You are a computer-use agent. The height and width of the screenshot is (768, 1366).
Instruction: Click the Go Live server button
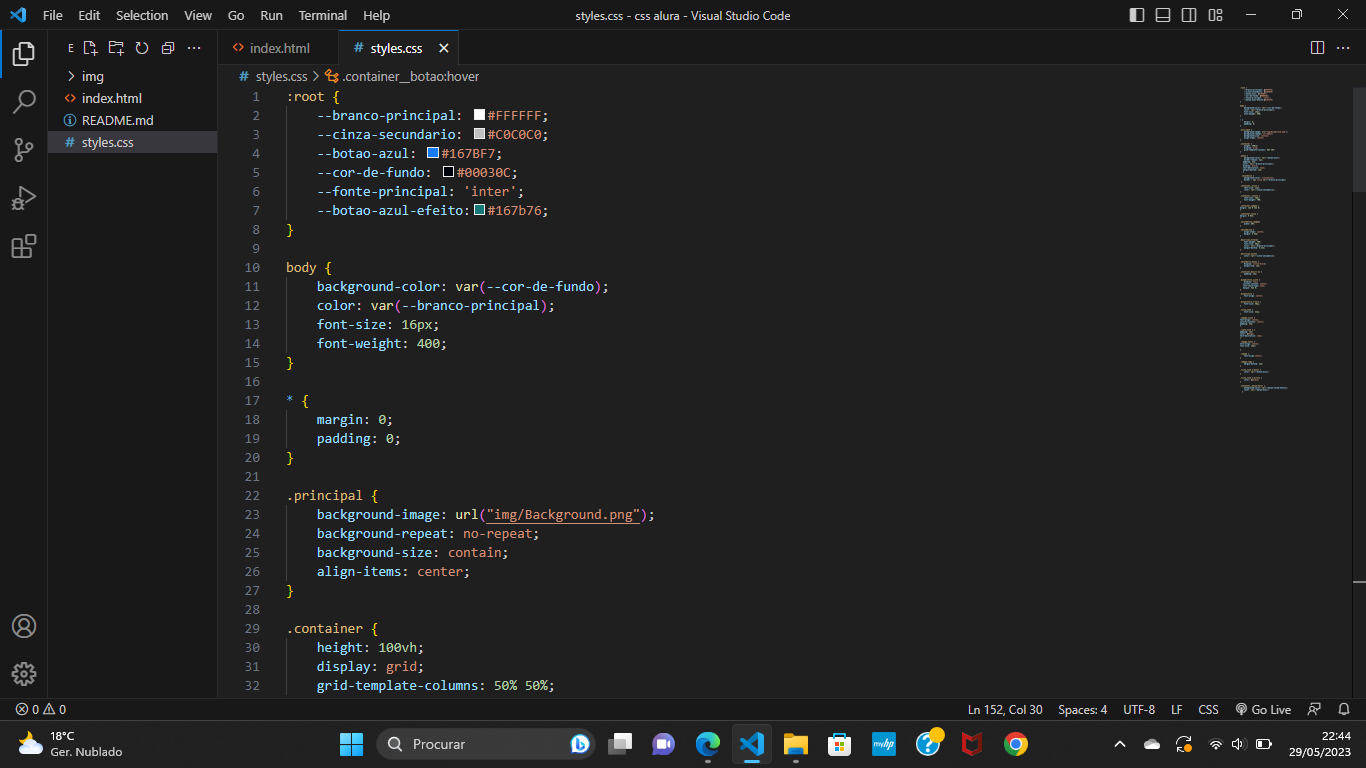tap(1263, 710)
